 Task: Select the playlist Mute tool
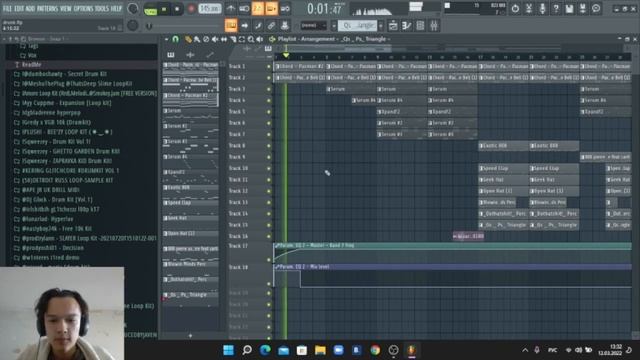(215, 39)
